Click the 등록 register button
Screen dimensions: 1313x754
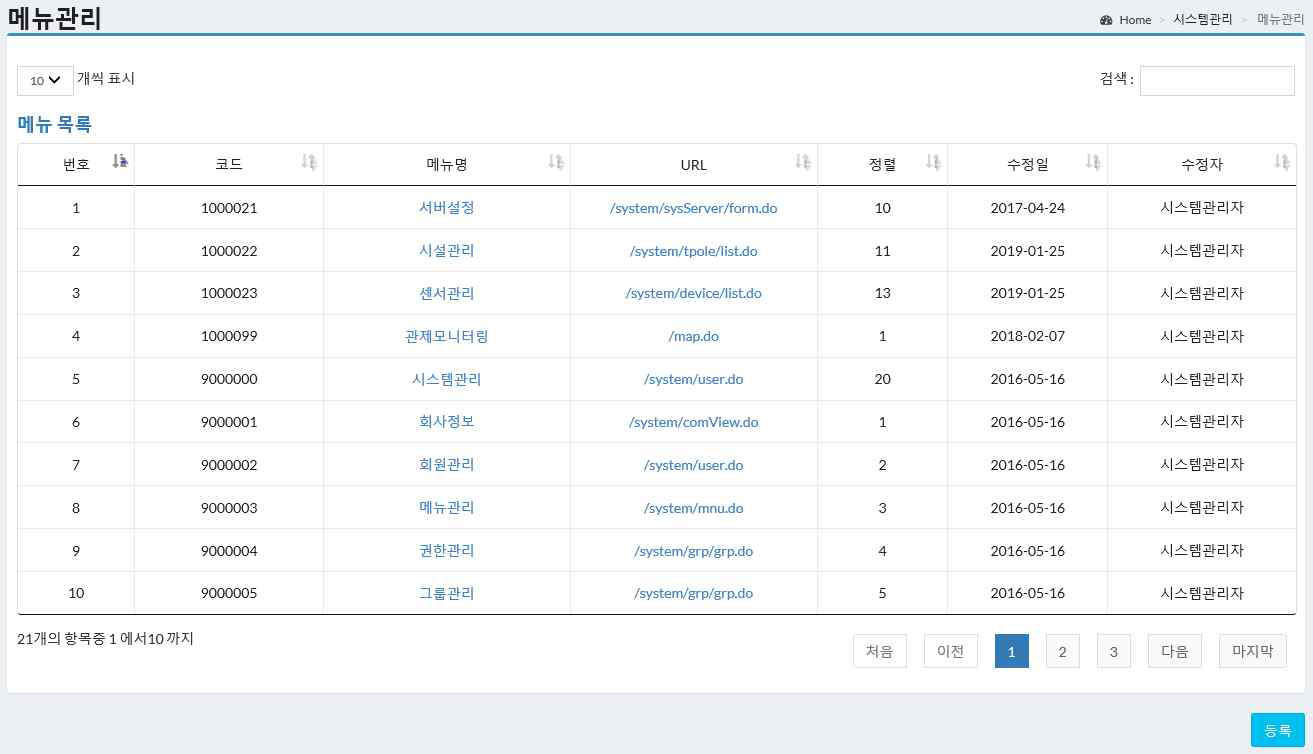pyautogui.click(x=1278, y=730)
